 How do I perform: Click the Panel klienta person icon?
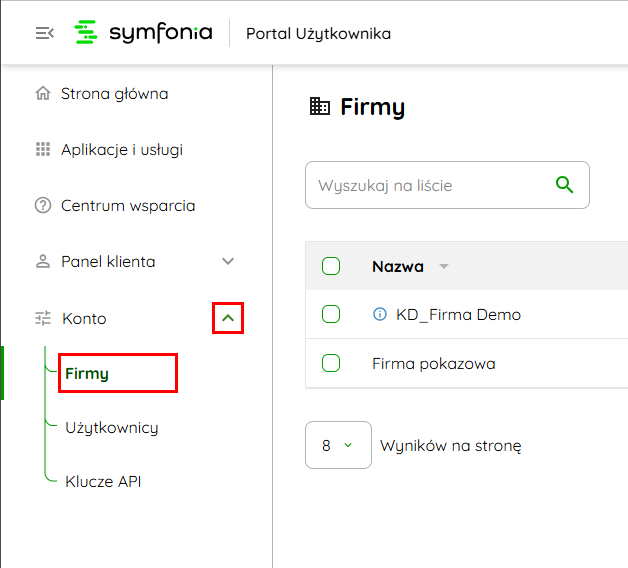[x=43, y=262]
